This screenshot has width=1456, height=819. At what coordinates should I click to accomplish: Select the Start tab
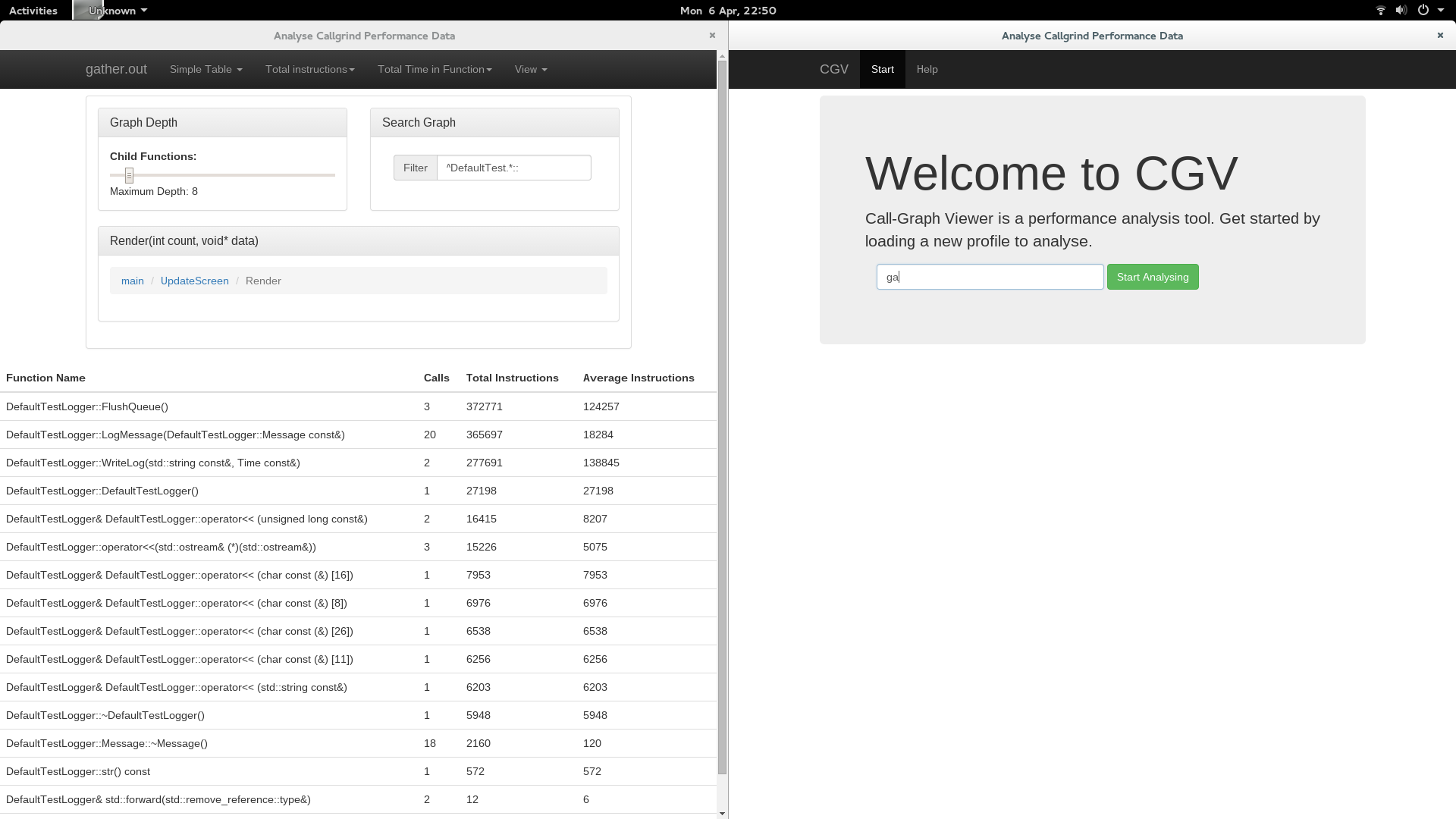[x=882, y=69]
